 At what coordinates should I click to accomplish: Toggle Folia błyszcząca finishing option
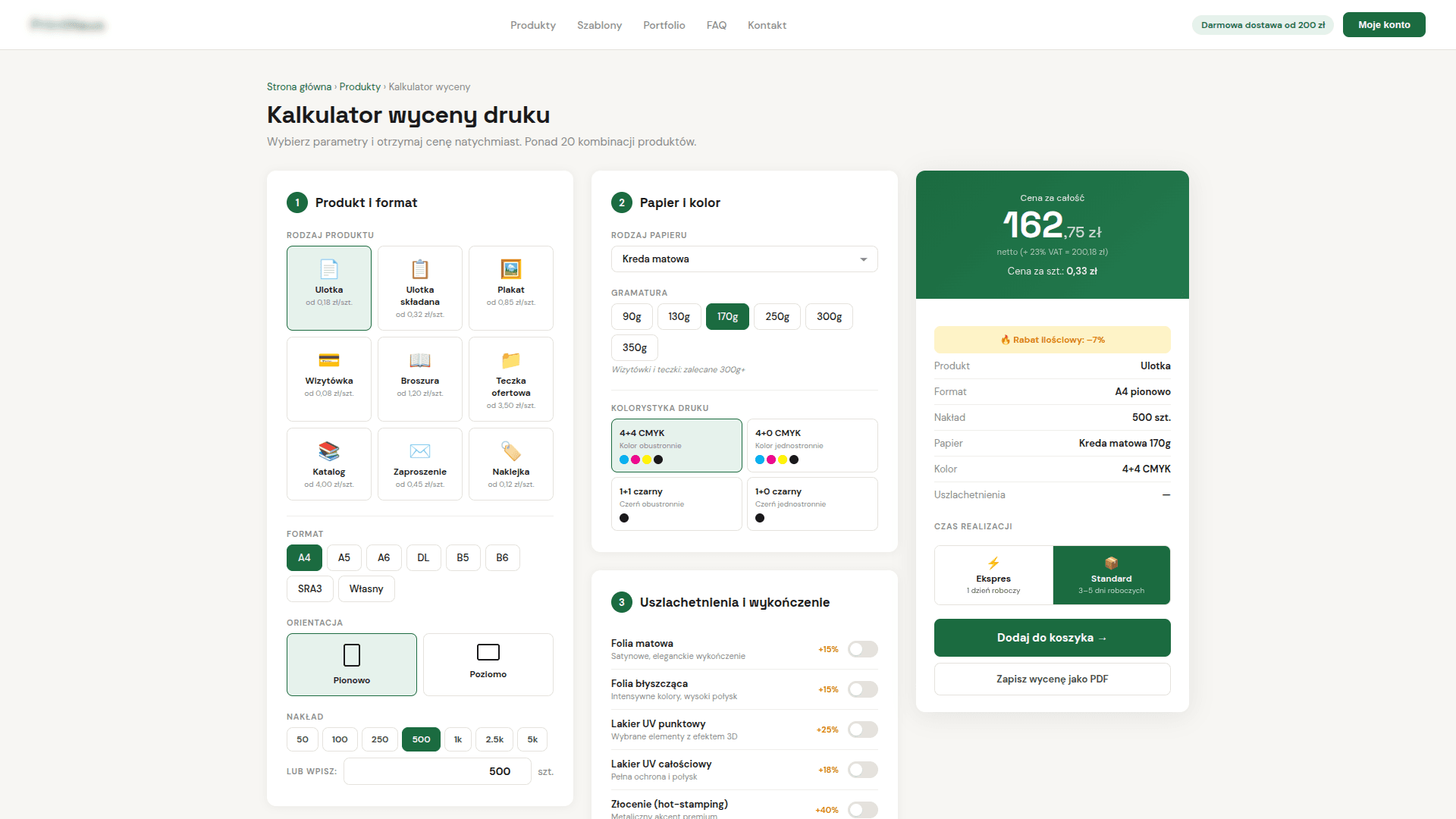(x=862, y=689)
